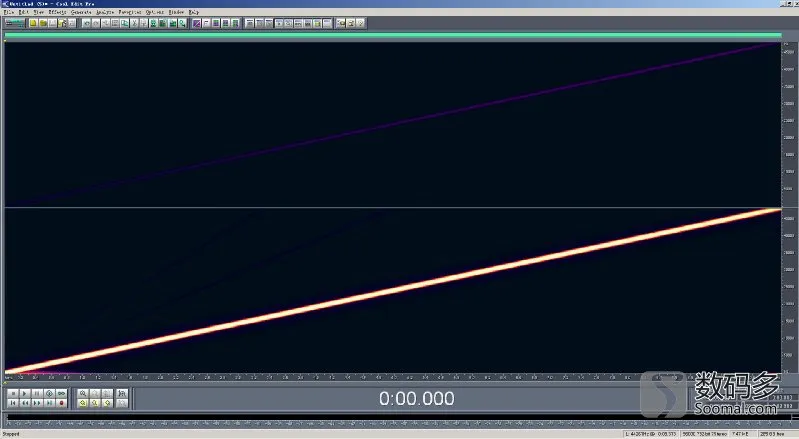Click the circled Play to End button

tap(49, 393)
